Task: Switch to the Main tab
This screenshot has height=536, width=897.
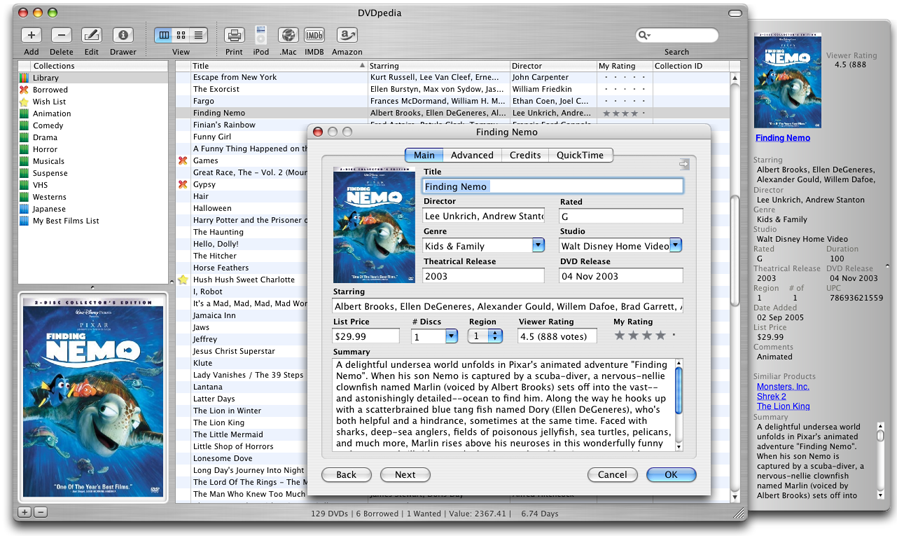Action: coord(424,155)
